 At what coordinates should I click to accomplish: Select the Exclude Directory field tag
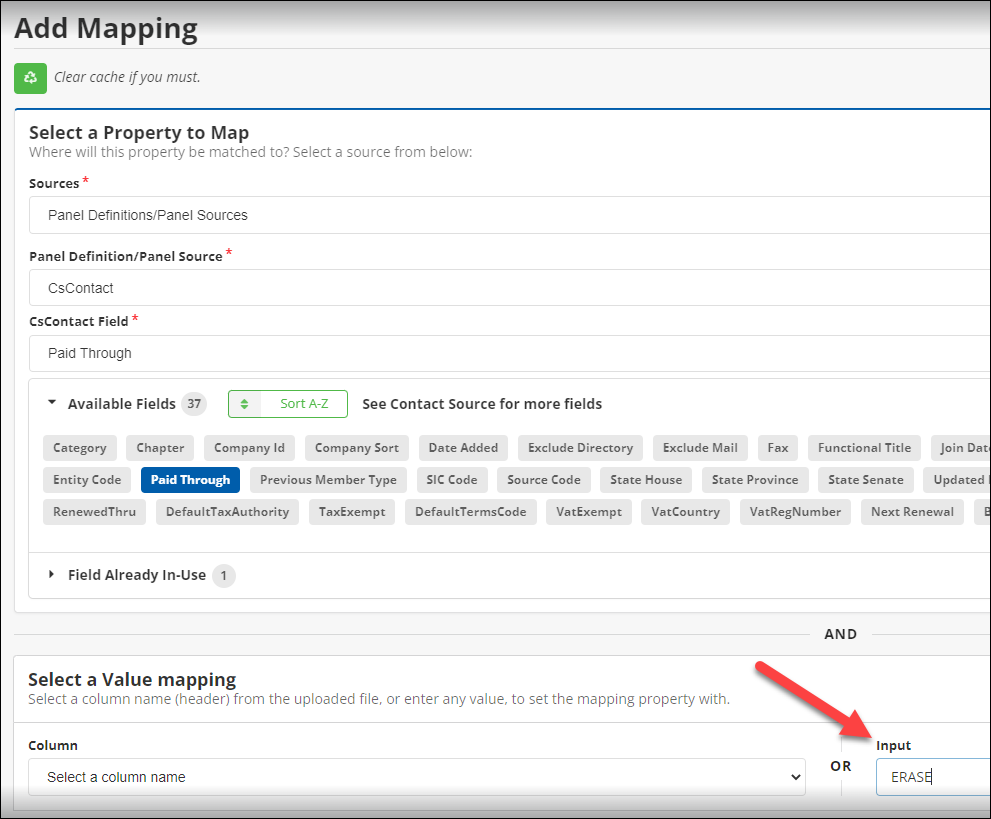coord(580,448)
